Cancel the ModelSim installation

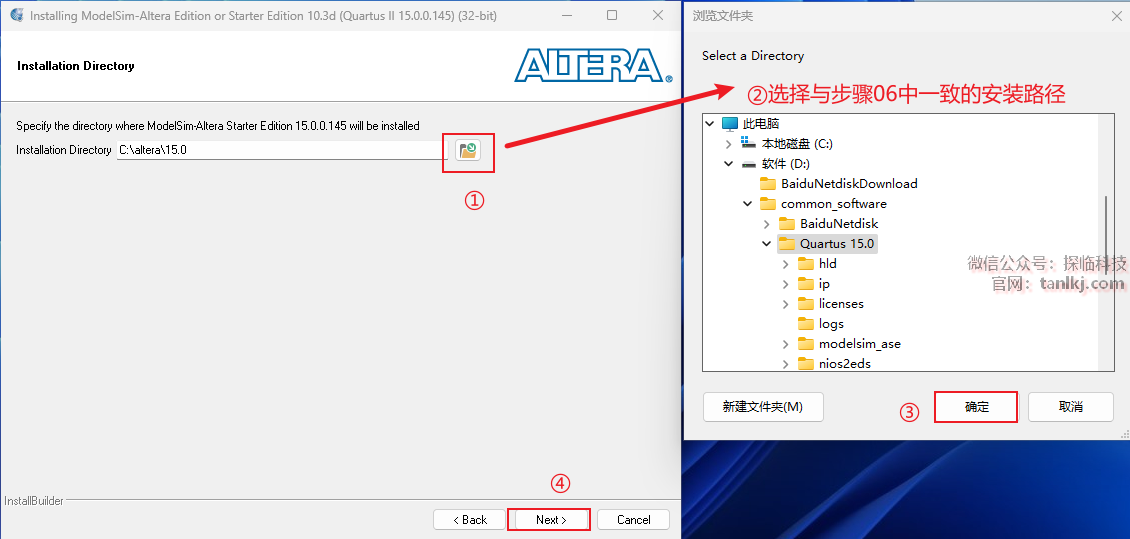[633, 520]
